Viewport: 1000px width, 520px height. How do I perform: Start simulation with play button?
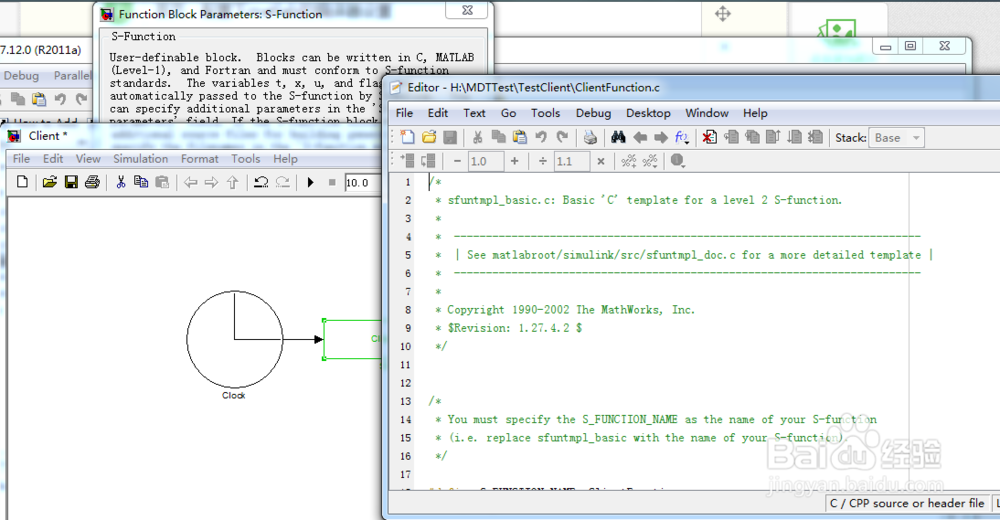coord(311,182)
